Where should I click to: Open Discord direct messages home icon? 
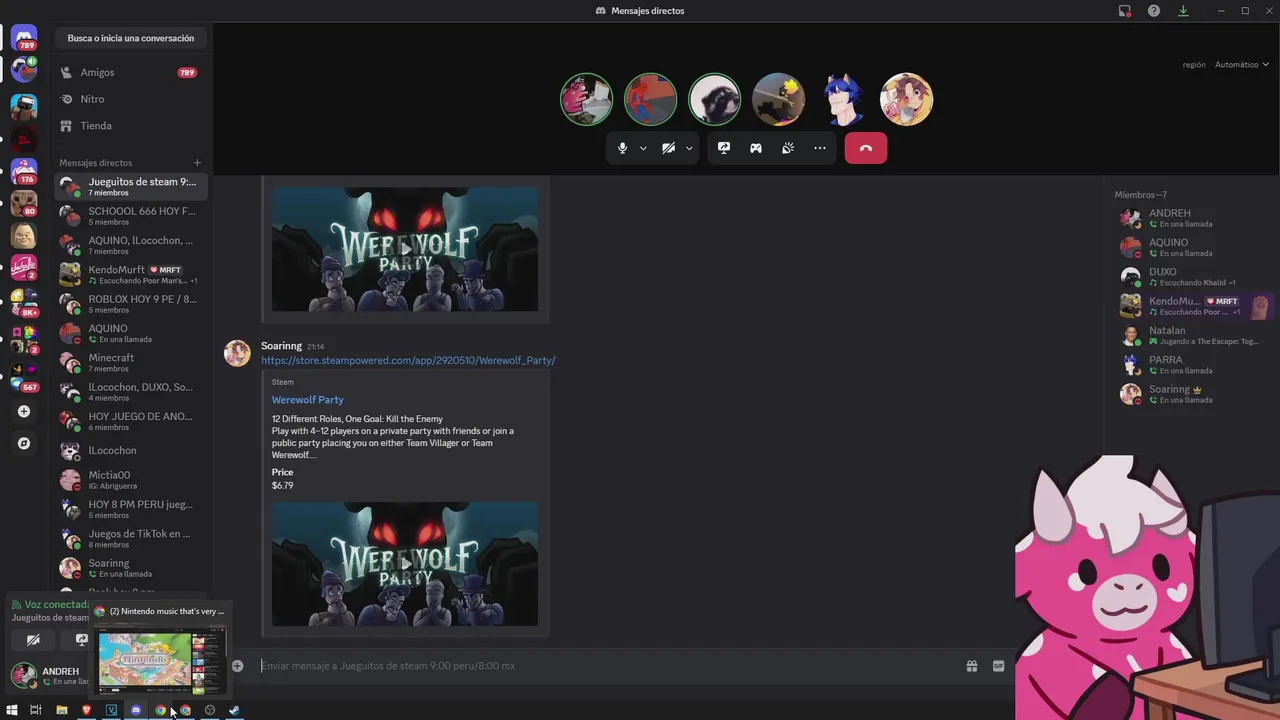pos(24,38)
